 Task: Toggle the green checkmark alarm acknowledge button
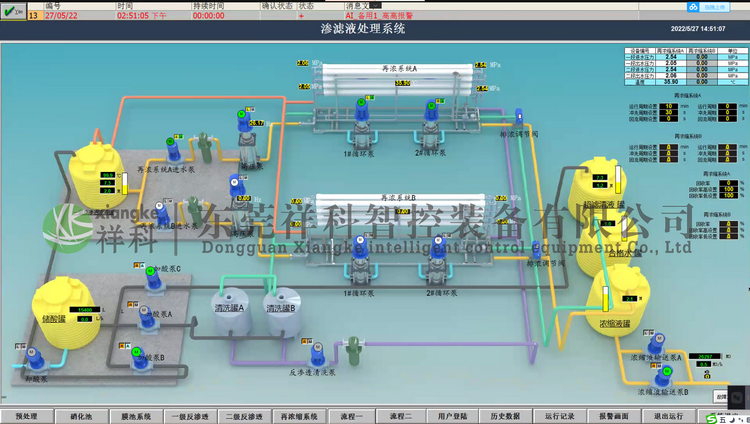coord(13,11)
